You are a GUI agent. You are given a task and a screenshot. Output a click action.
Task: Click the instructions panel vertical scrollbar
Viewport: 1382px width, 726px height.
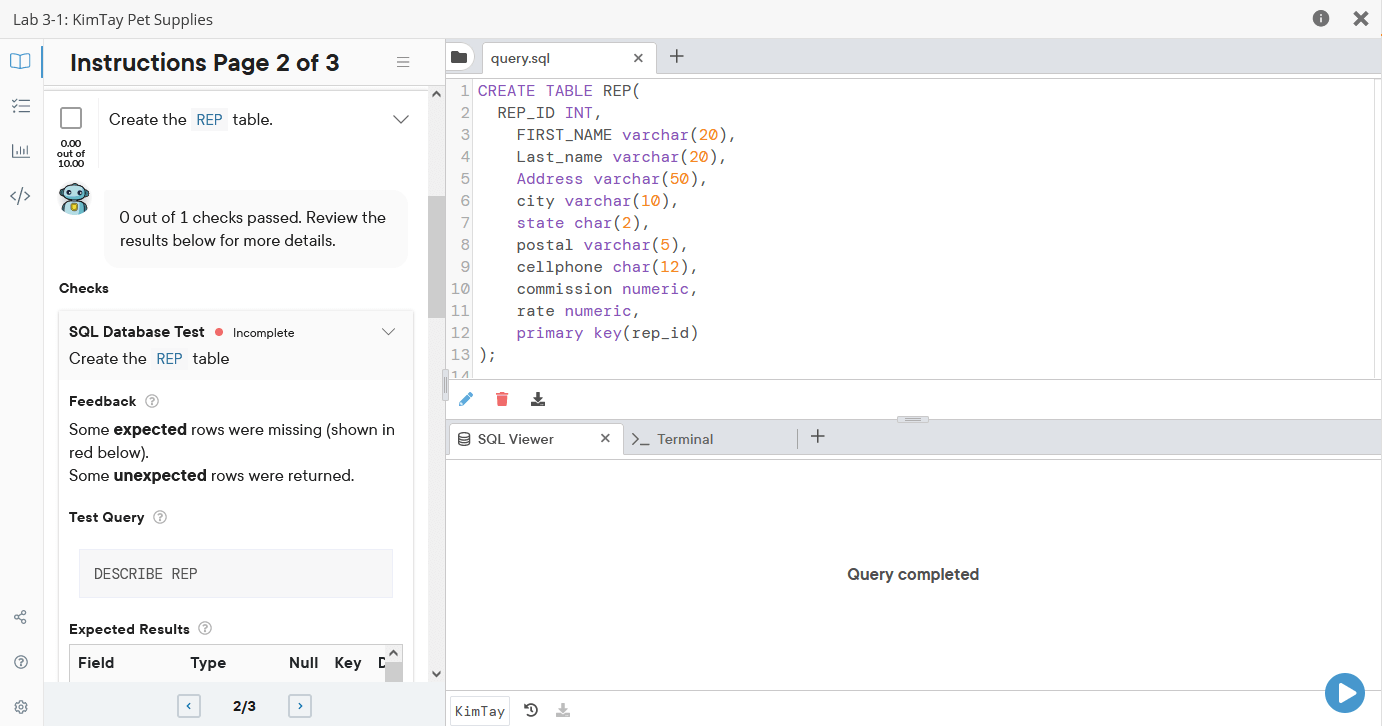[x=436, y=257]
